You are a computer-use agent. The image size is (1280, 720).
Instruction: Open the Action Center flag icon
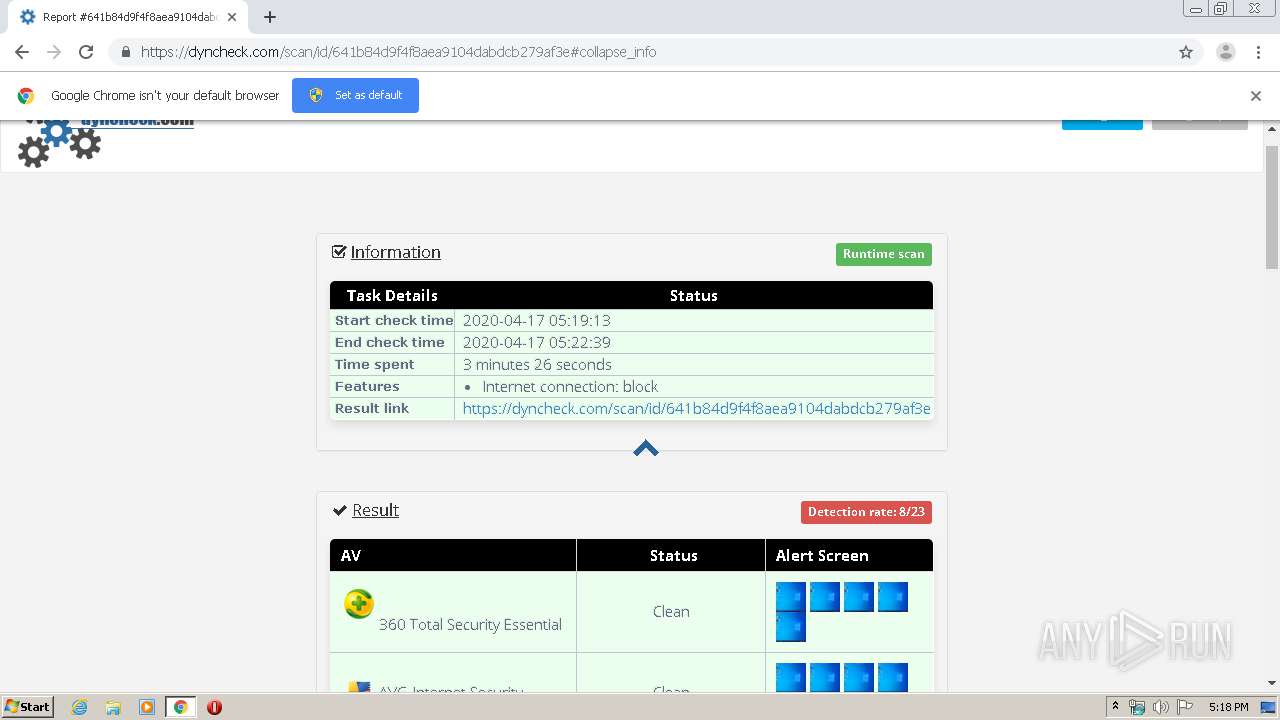pos(1184,707)
